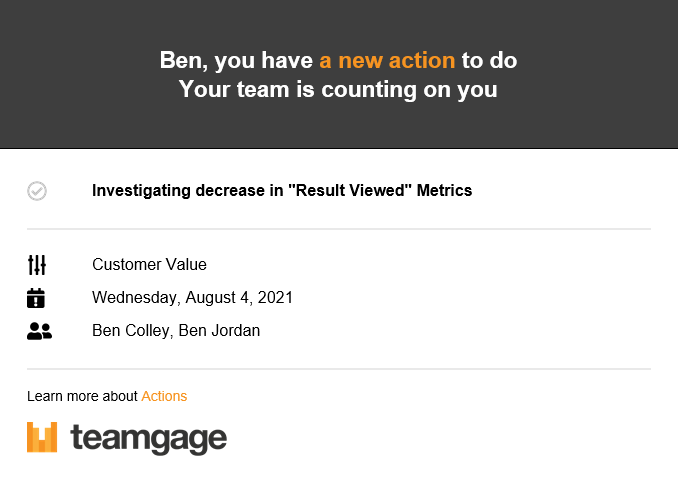Click 'Ben, you have' greeting text
Screen dimensions: 678x487
(236, 60)
